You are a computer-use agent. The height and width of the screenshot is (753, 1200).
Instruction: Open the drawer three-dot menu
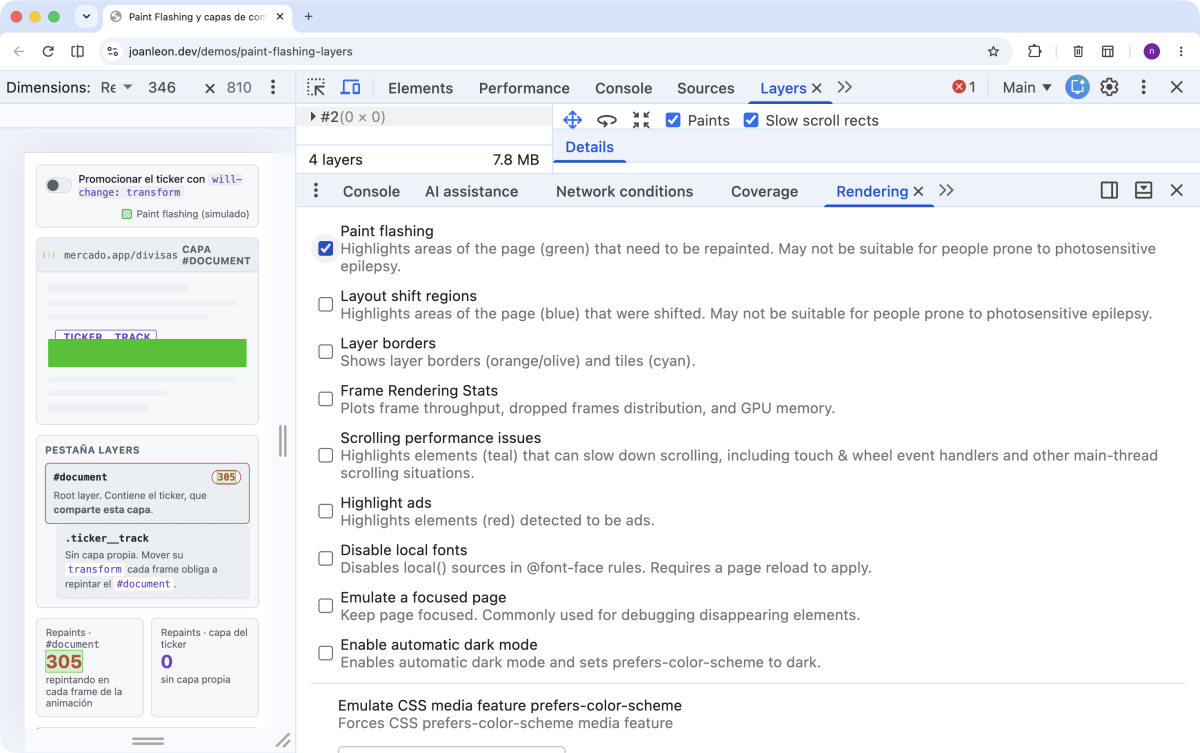pos(316,191)
